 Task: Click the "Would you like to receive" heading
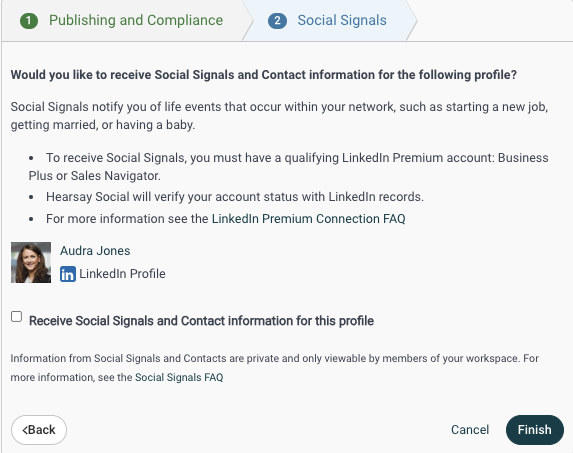[x=263, y=75]
